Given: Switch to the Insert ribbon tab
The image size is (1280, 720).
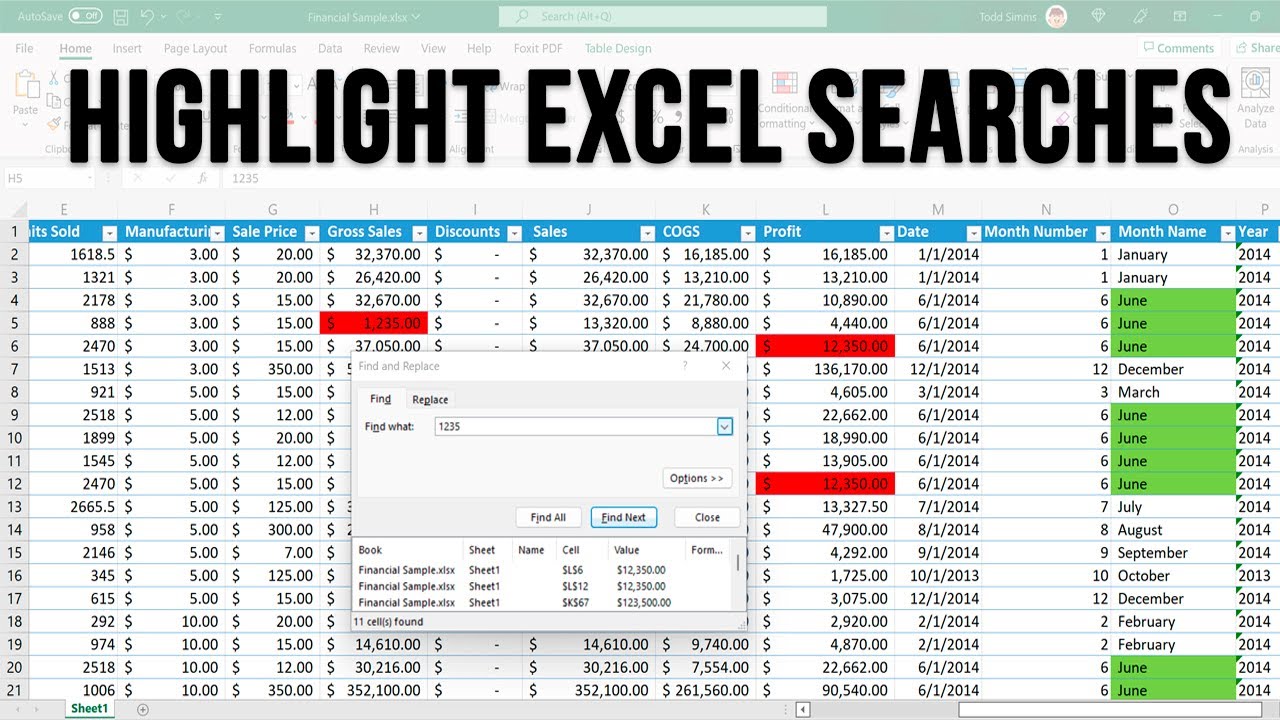Looking at the screenshot, I should coord(127,48).
